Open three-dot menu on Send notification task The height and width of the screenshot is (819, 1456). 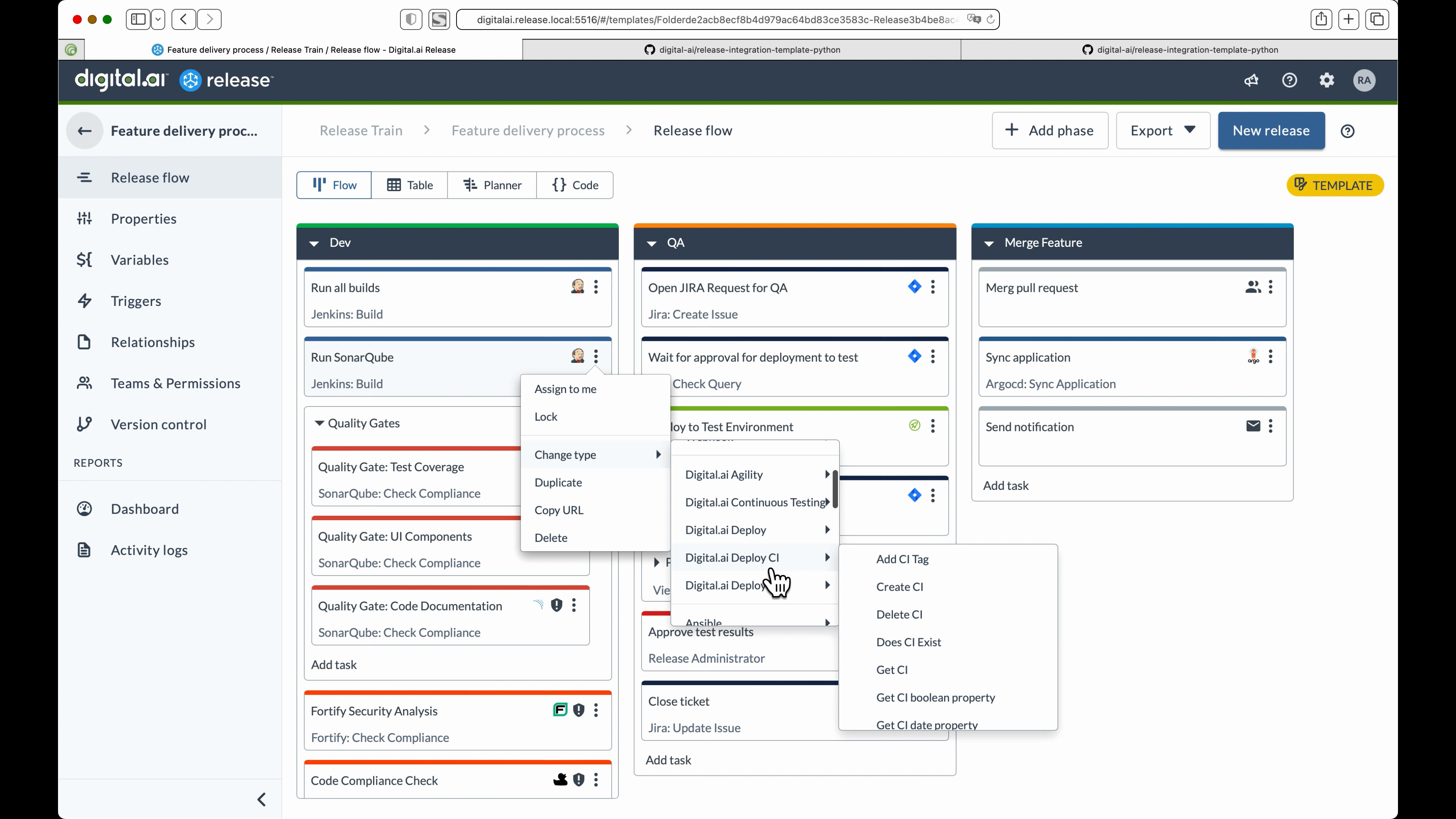coord(1271,426)
